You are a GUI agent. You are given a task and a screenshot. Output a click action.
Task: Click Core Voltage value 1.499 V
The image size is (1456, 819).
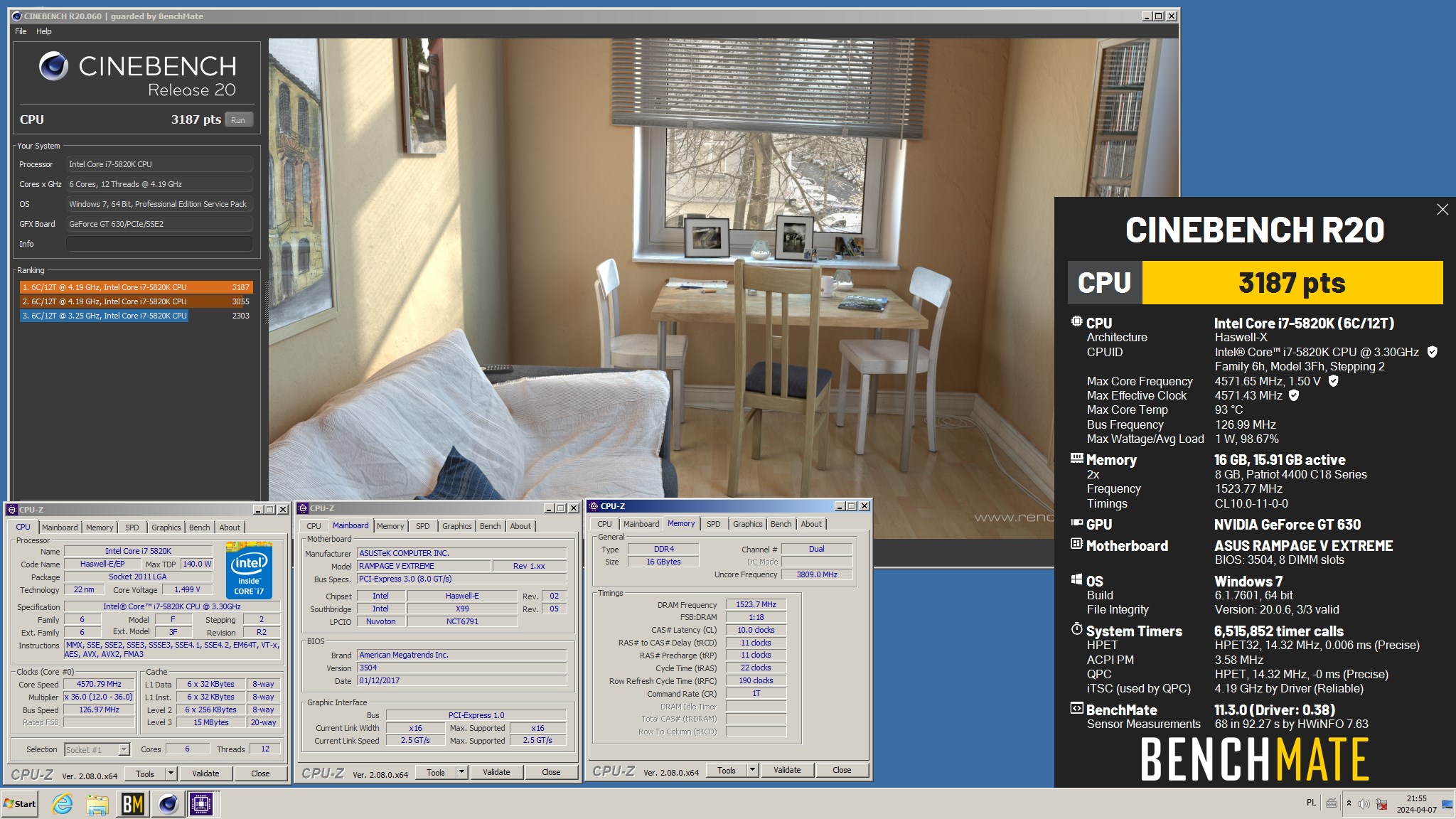tap(187, 589)
